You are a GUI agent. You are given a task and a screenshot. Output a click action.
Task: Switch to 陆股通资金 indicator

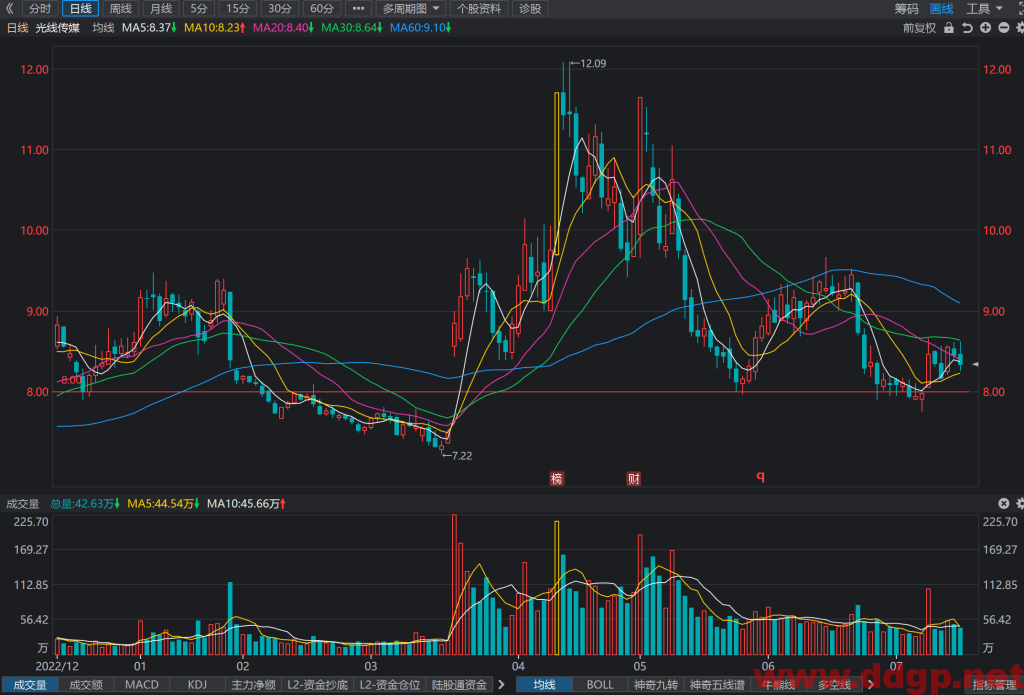click(460, 685)
